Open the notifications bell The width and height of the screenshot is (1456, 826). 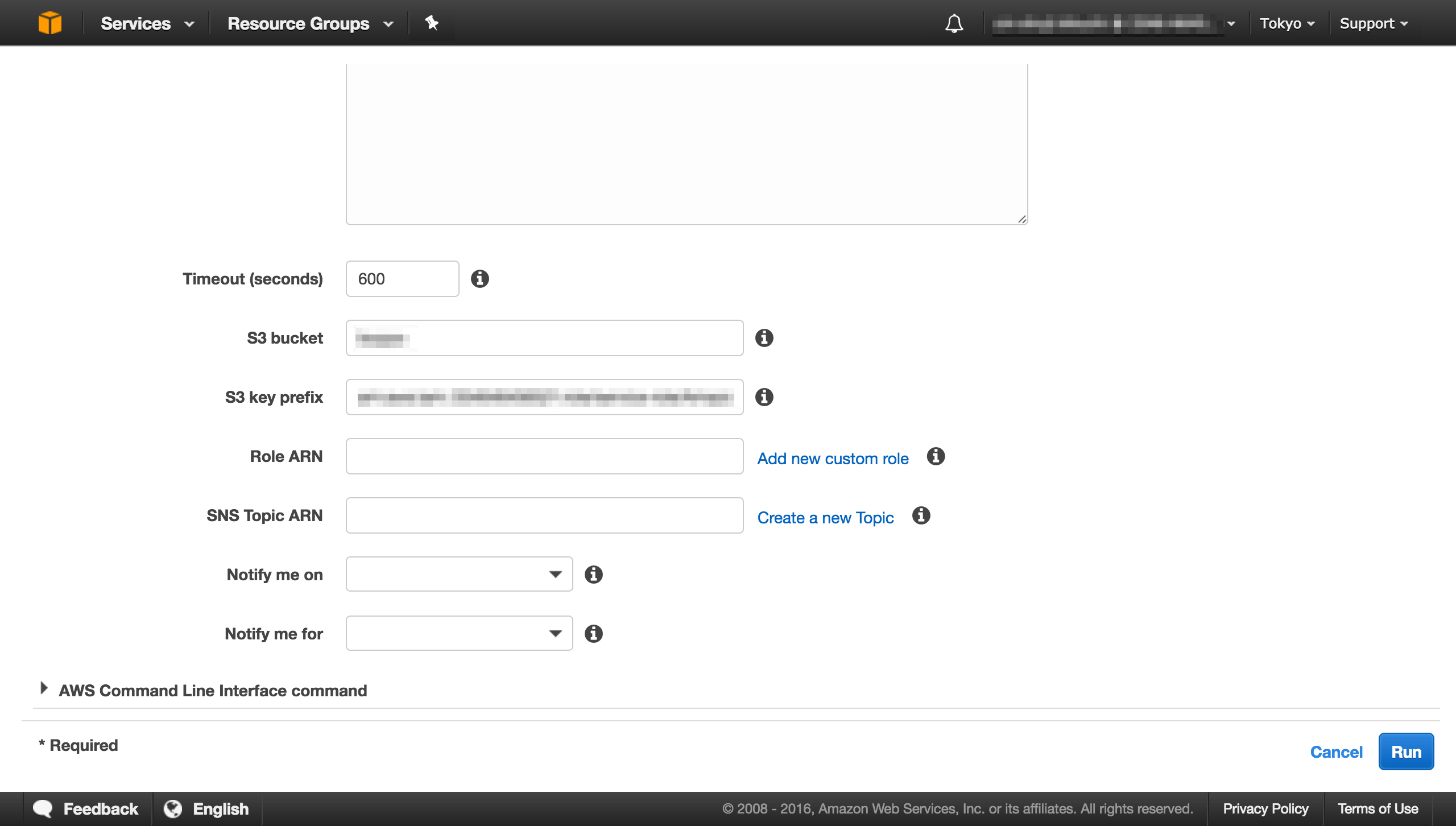coord(954,23)
